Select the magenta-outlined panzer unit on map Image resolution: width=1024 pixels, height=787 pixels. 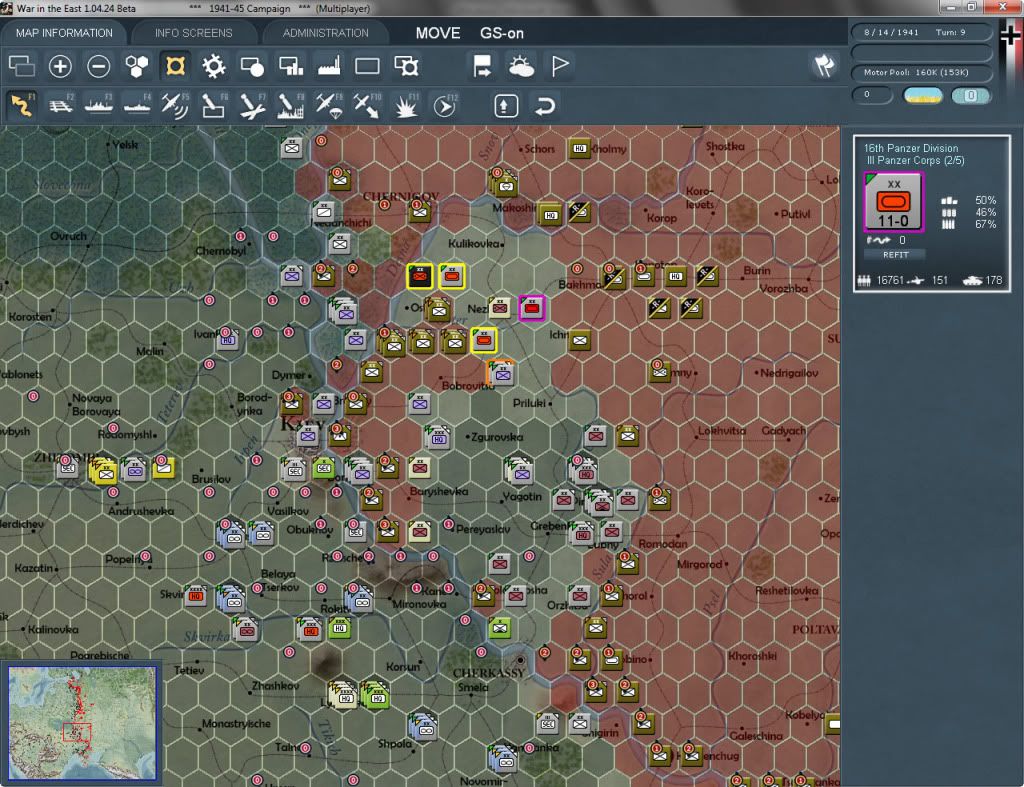tap(532, 308)
